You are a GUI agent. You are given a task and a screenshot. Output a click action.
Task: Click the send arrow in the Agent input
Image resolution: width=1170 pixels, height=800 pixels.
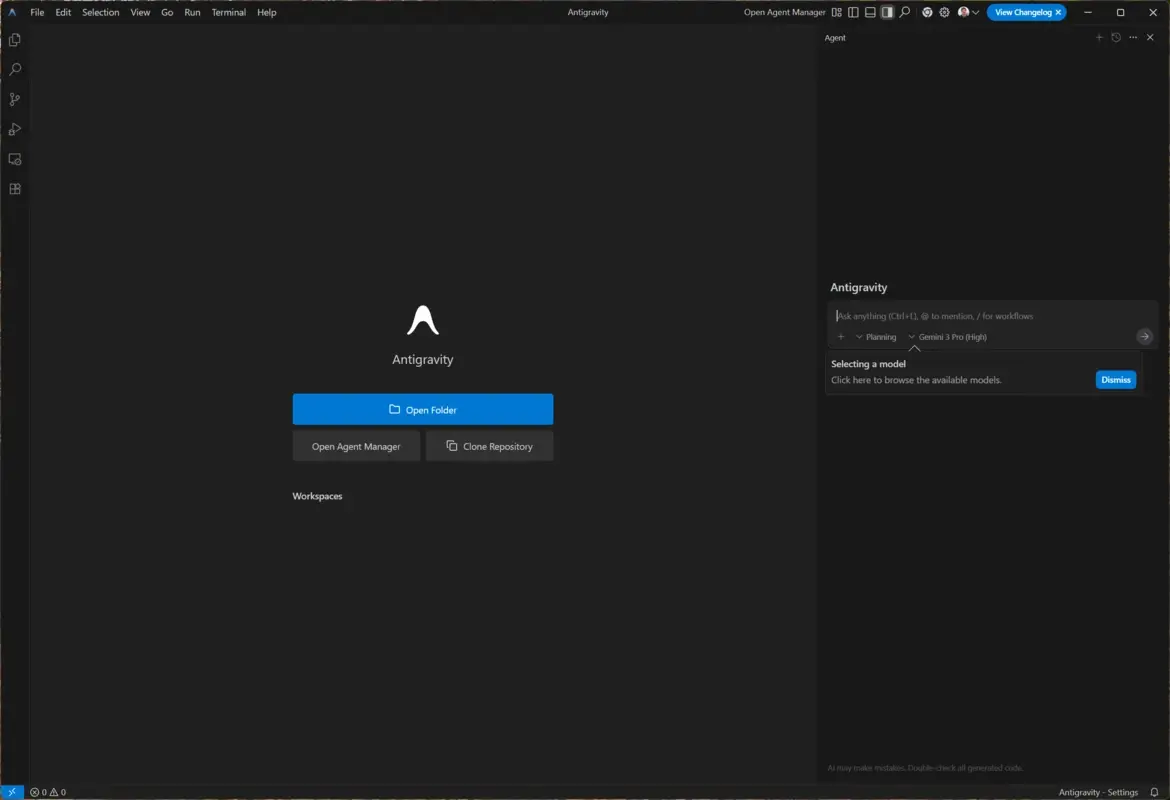pos(1144,336)
